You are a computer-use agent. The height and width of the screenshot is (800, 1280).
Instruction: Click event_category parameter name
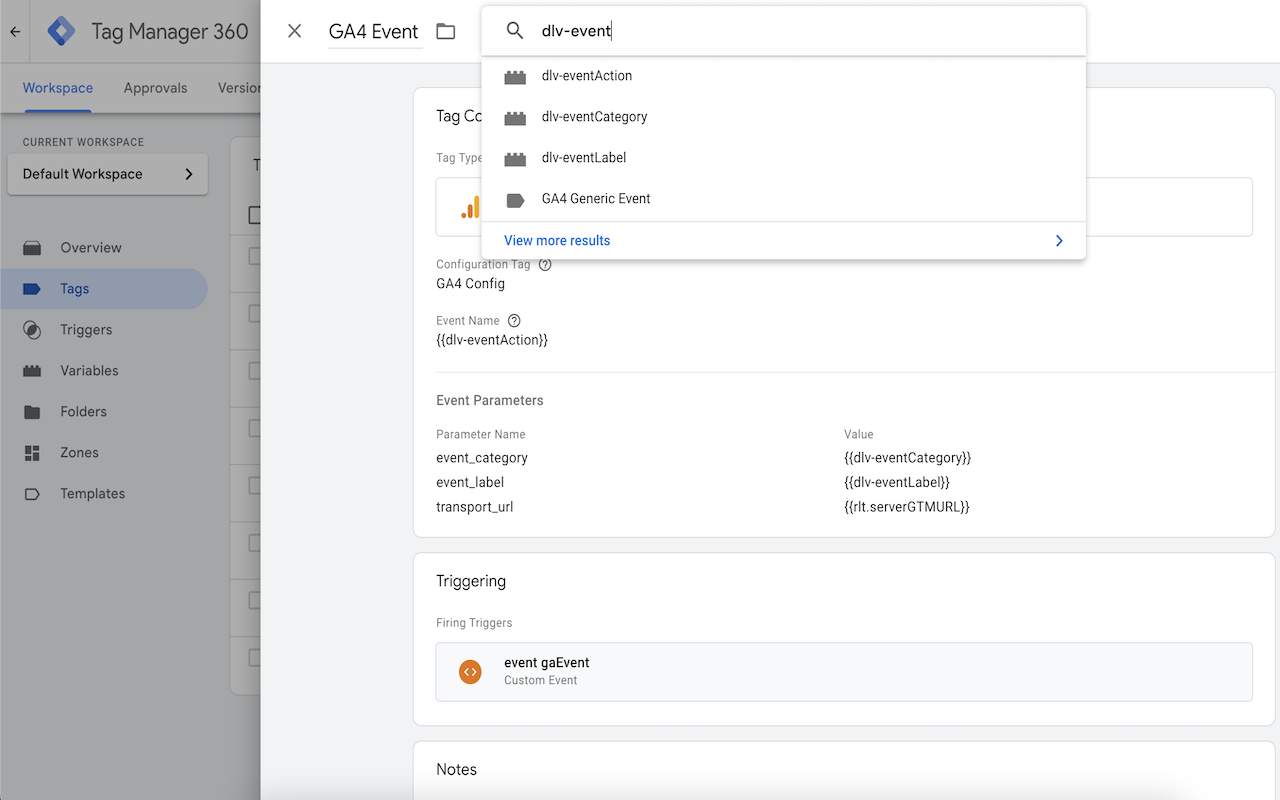pyautogui.click(x=482, y=458)
